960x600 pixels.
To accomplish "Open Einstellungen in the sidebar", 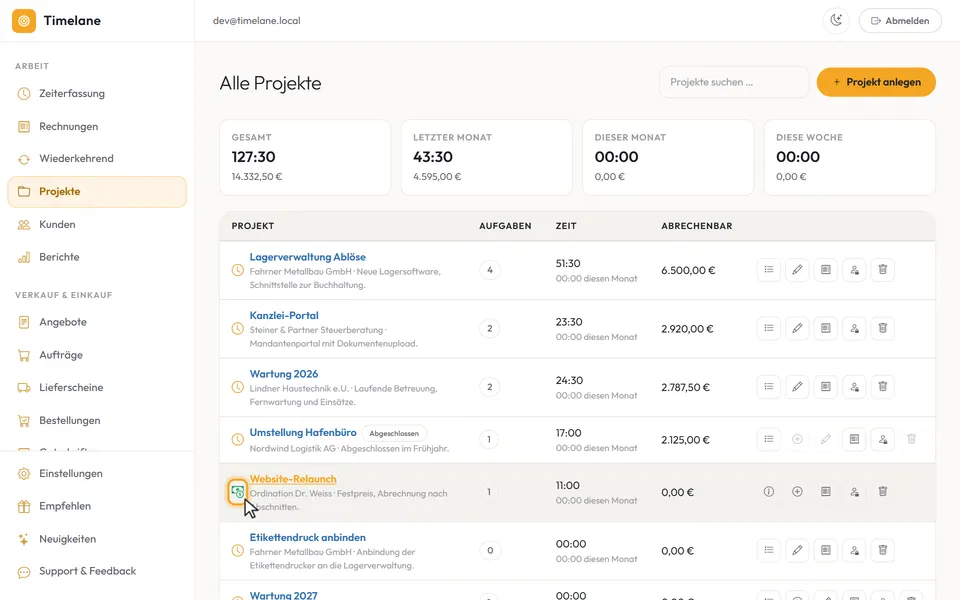I will coord(97,473).
